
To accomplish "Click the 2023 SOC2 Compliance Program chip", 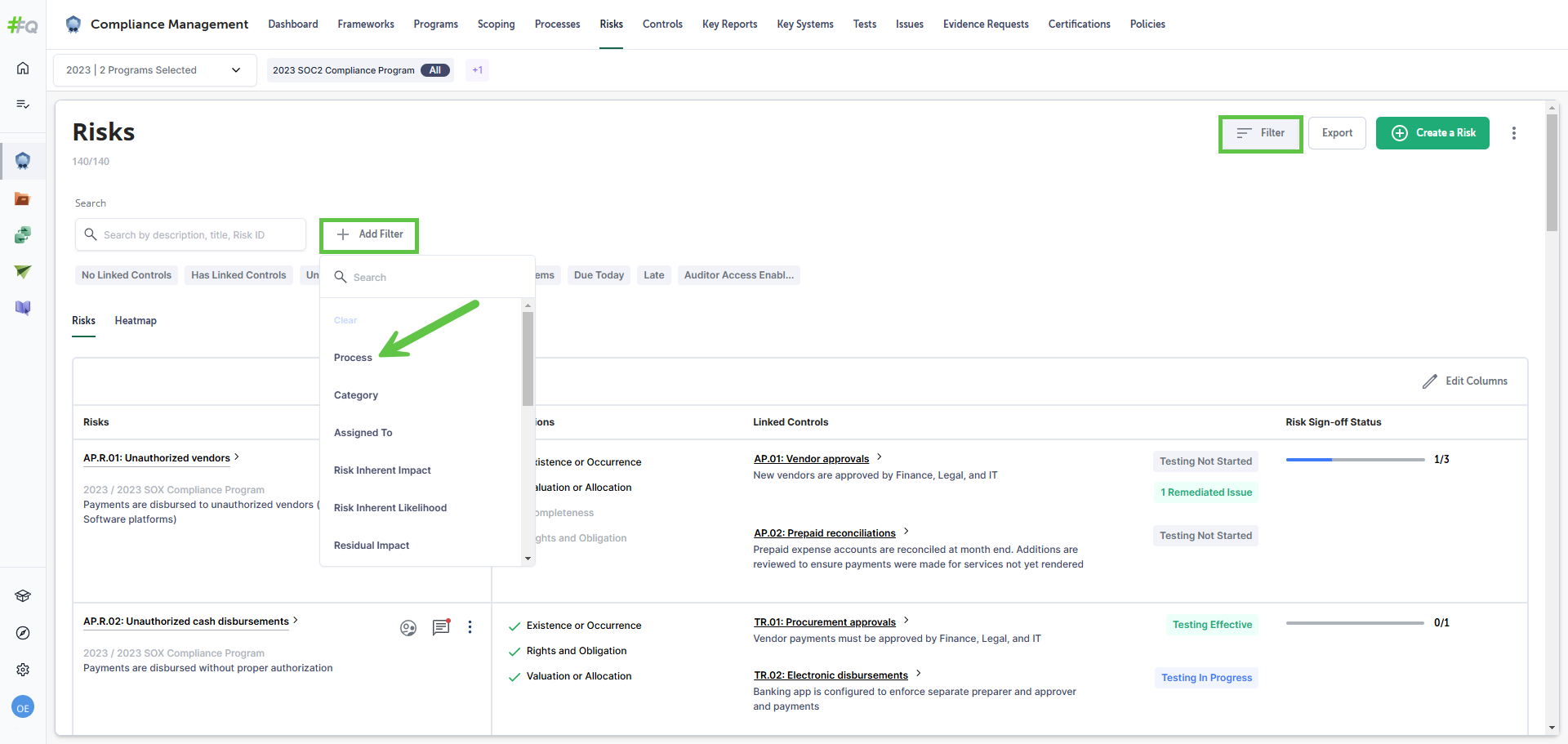I will click(359, 70).
